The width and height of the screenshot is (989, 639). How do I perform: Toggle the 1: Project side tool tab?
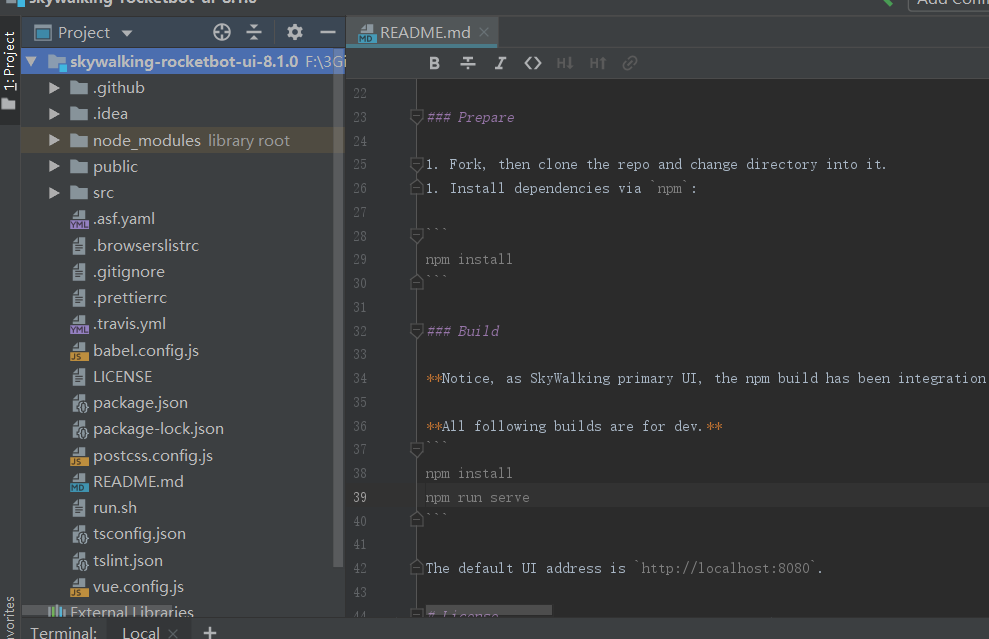[9, 69]
